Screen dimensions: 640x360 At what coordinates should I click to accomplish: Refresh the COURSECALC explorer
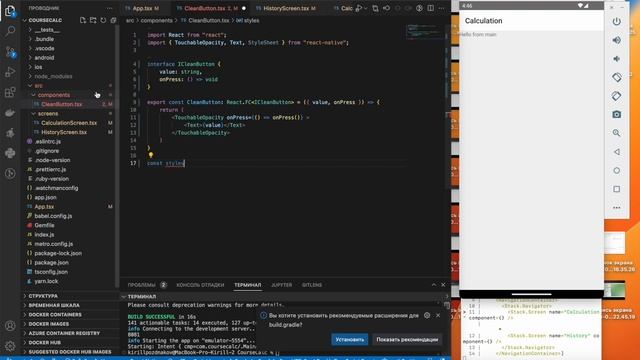point(103,20)
